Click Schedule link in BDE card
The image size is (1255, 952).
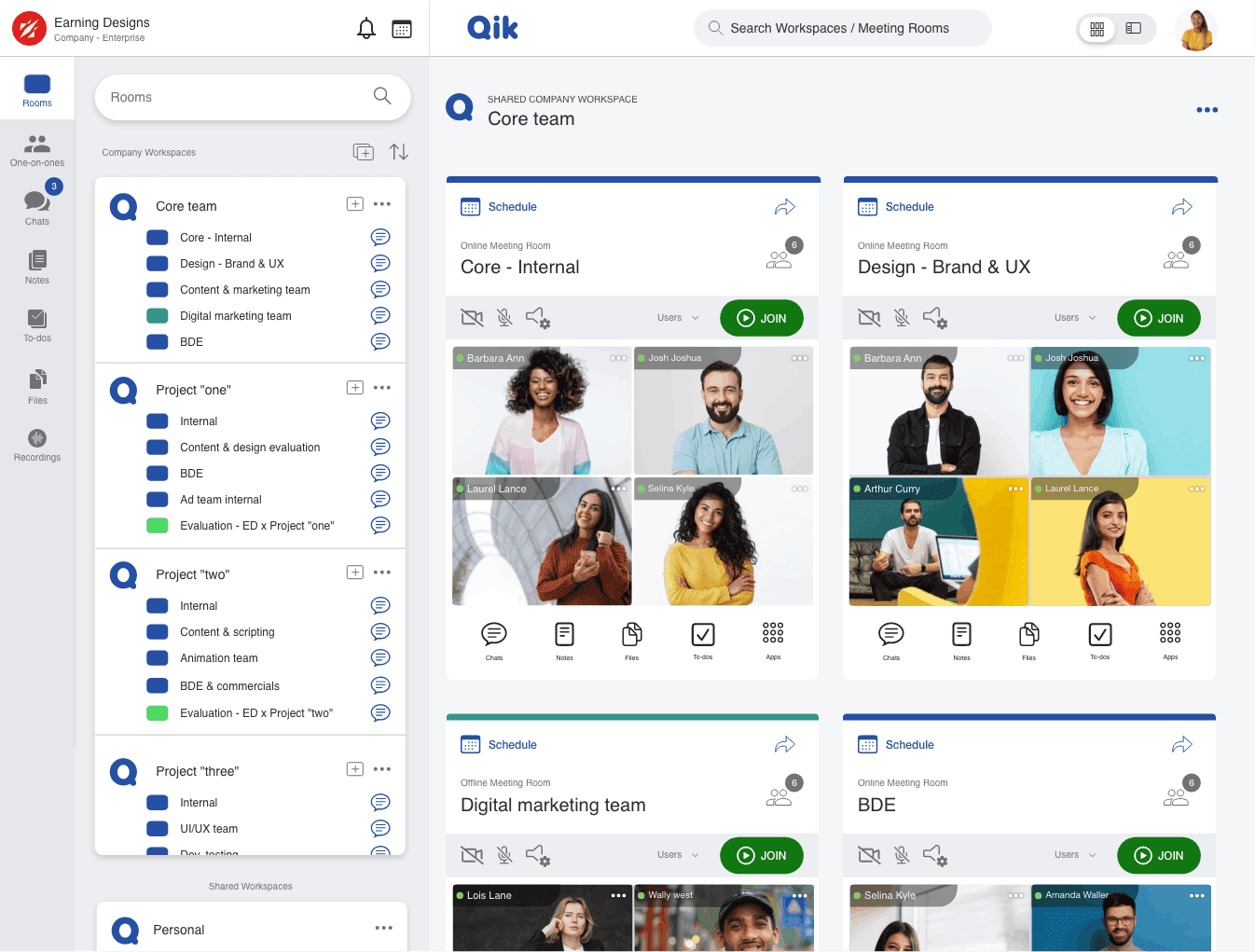point(909,745)
